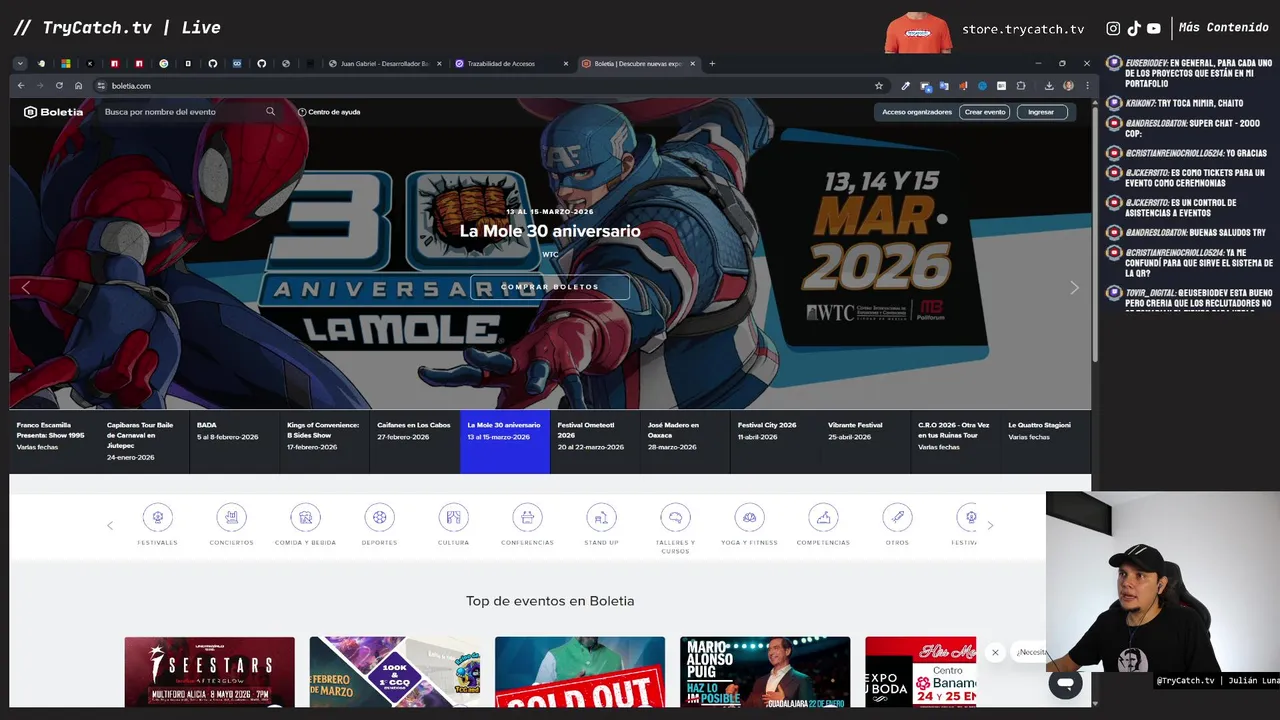Click the search magnifier icon in Boletia header

(270, 111)
